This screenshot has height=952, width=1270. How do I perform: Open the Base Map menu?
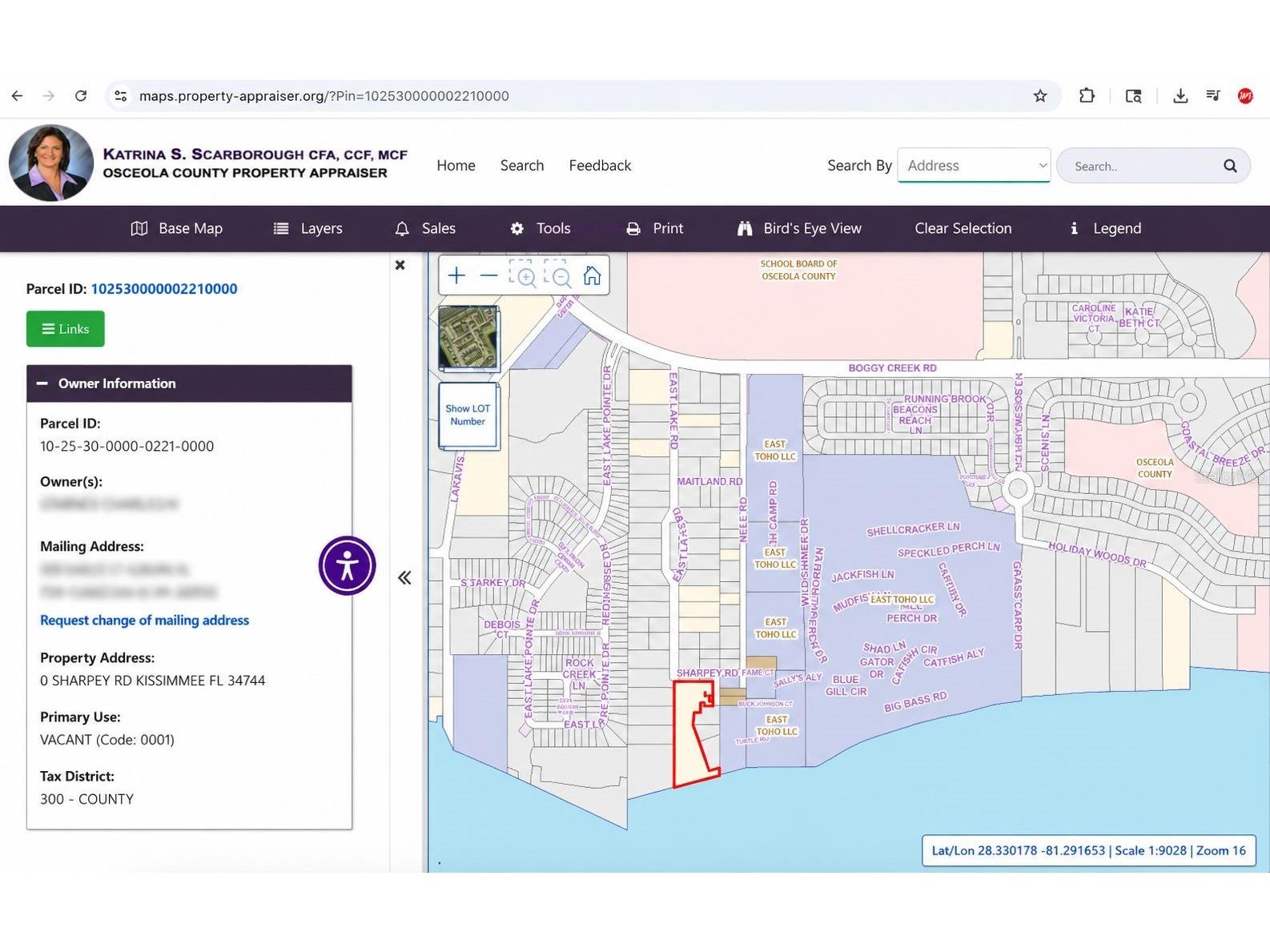tap(177, 228)
